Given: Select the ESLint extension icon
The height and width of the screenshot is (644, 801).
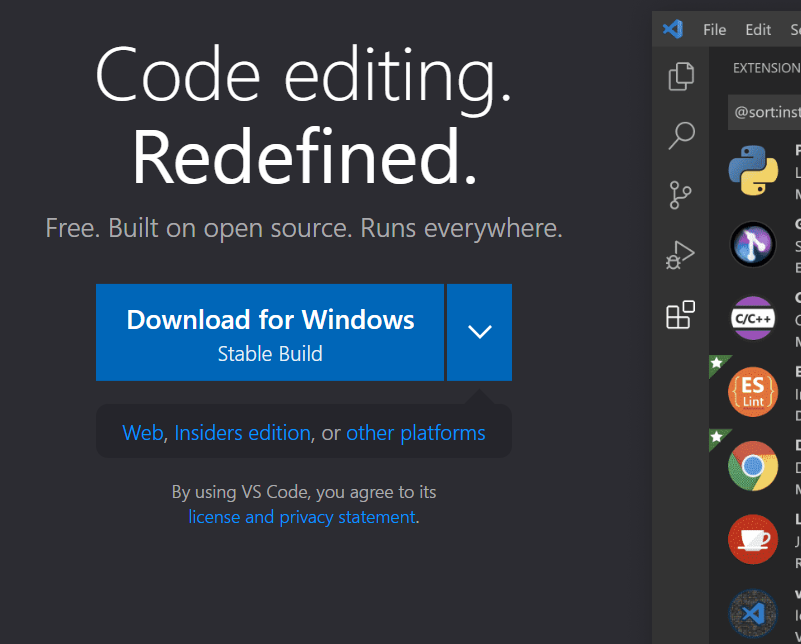Looking at the screenshot, I should 753,392.
